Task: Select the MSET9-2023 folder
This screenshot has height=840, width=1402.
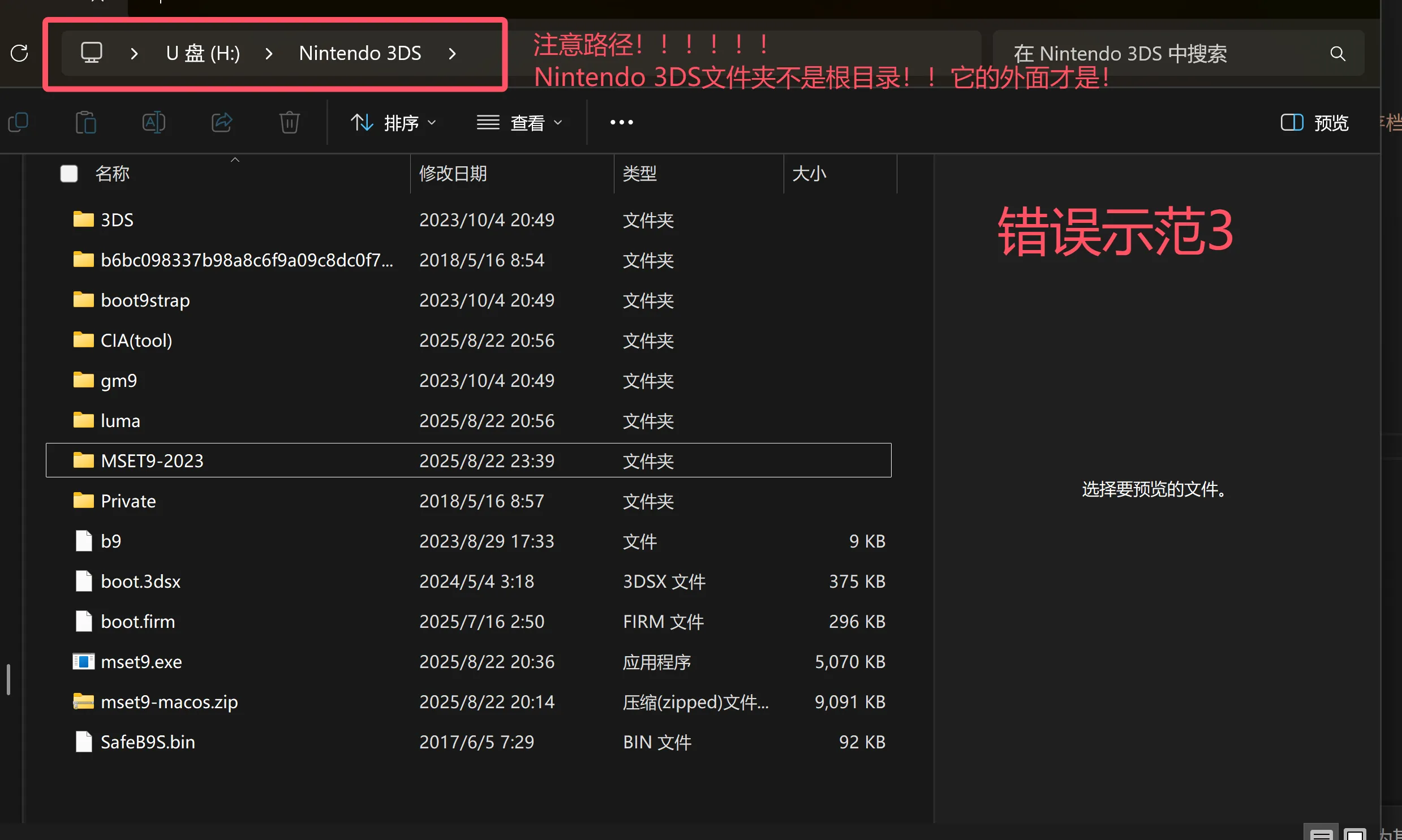Action: 152,461
